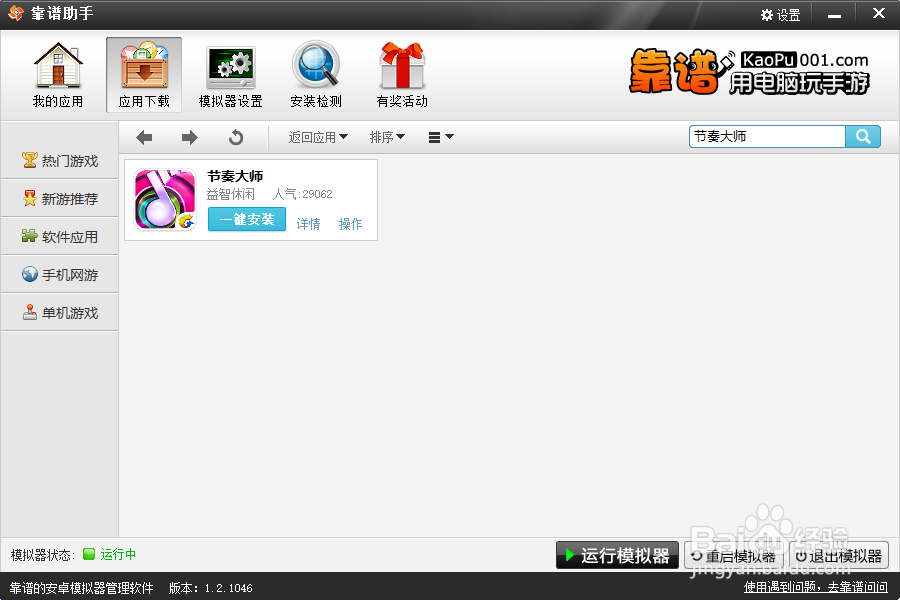Minimize the 靠谱助手 window

pos(834,15)
